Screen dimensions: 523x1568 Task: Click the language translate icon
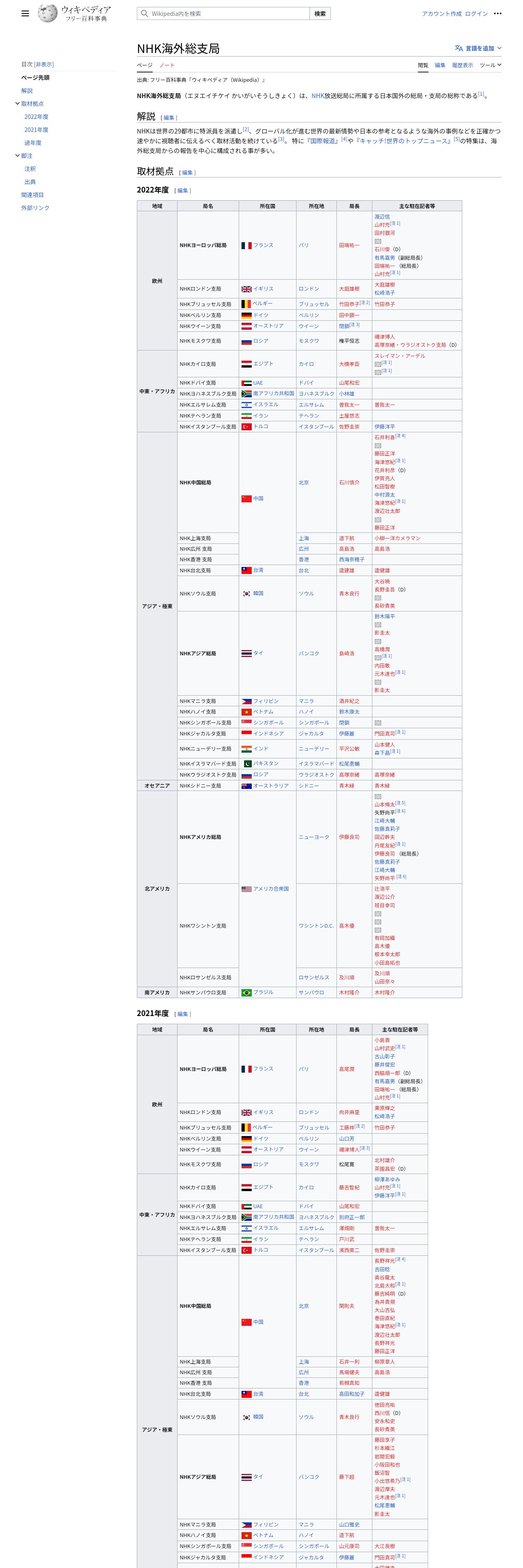[459, 48]
